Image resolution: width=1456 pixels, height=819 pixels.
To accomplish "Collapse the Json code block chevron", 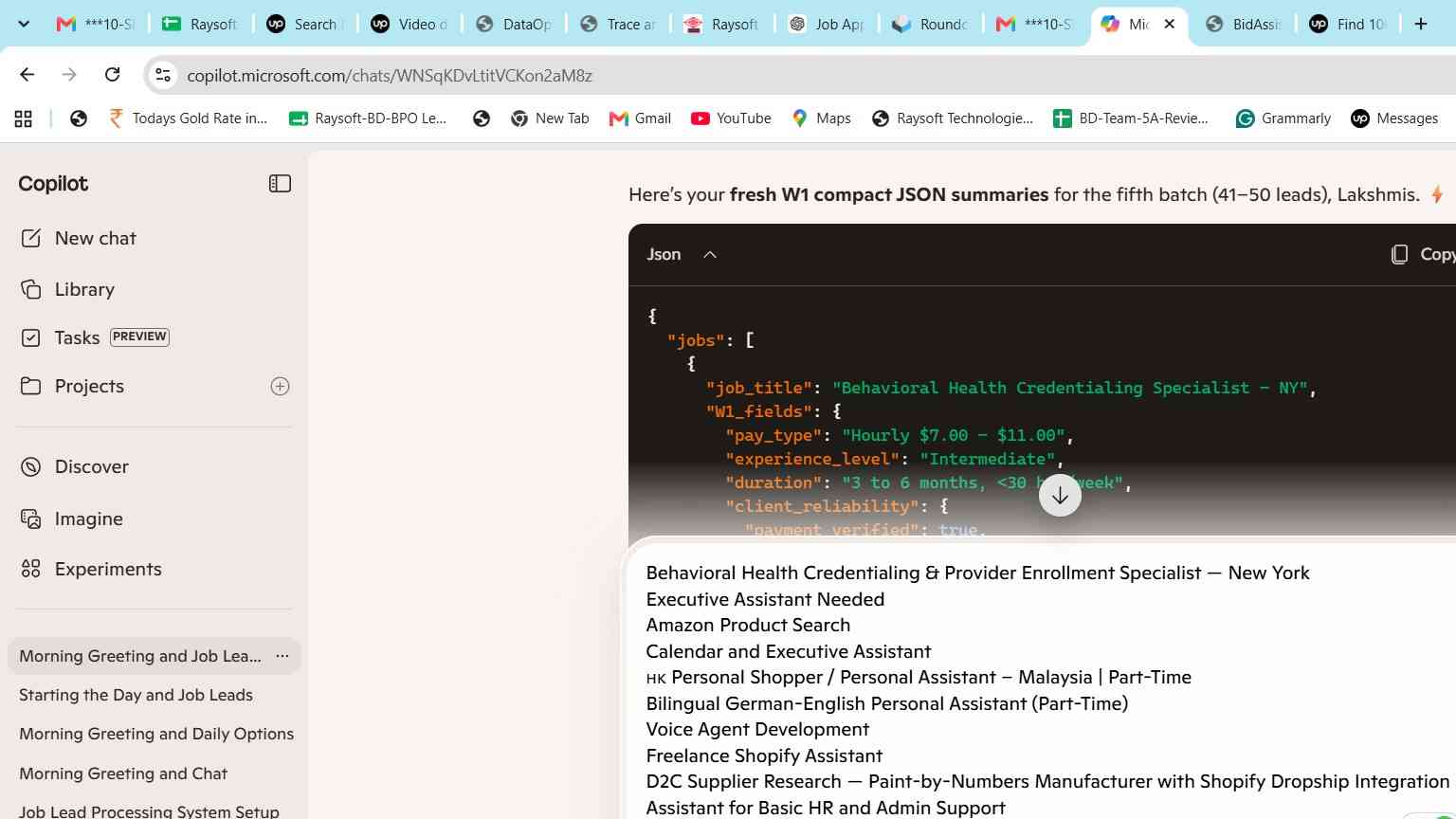I will click(710, 254).
